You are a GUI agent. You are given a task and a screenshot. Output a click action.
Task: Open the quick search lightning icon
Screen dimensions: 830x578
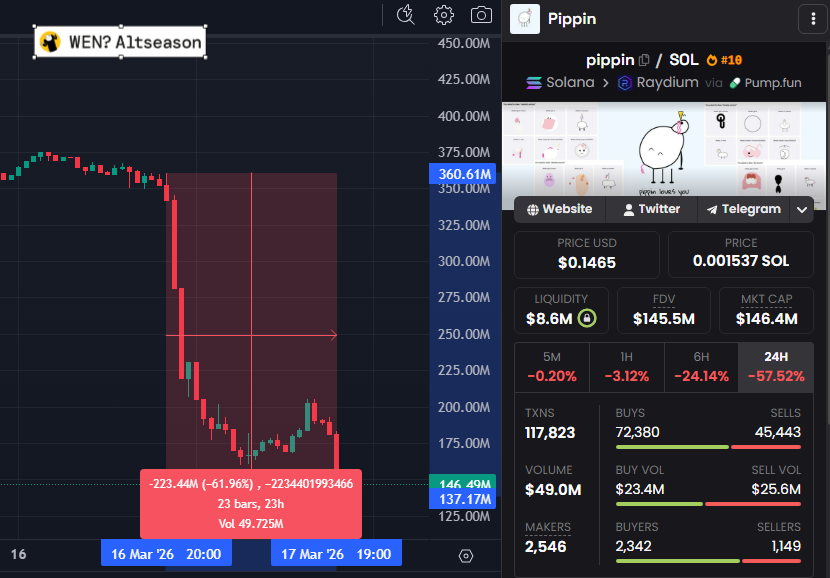(405, 14)
